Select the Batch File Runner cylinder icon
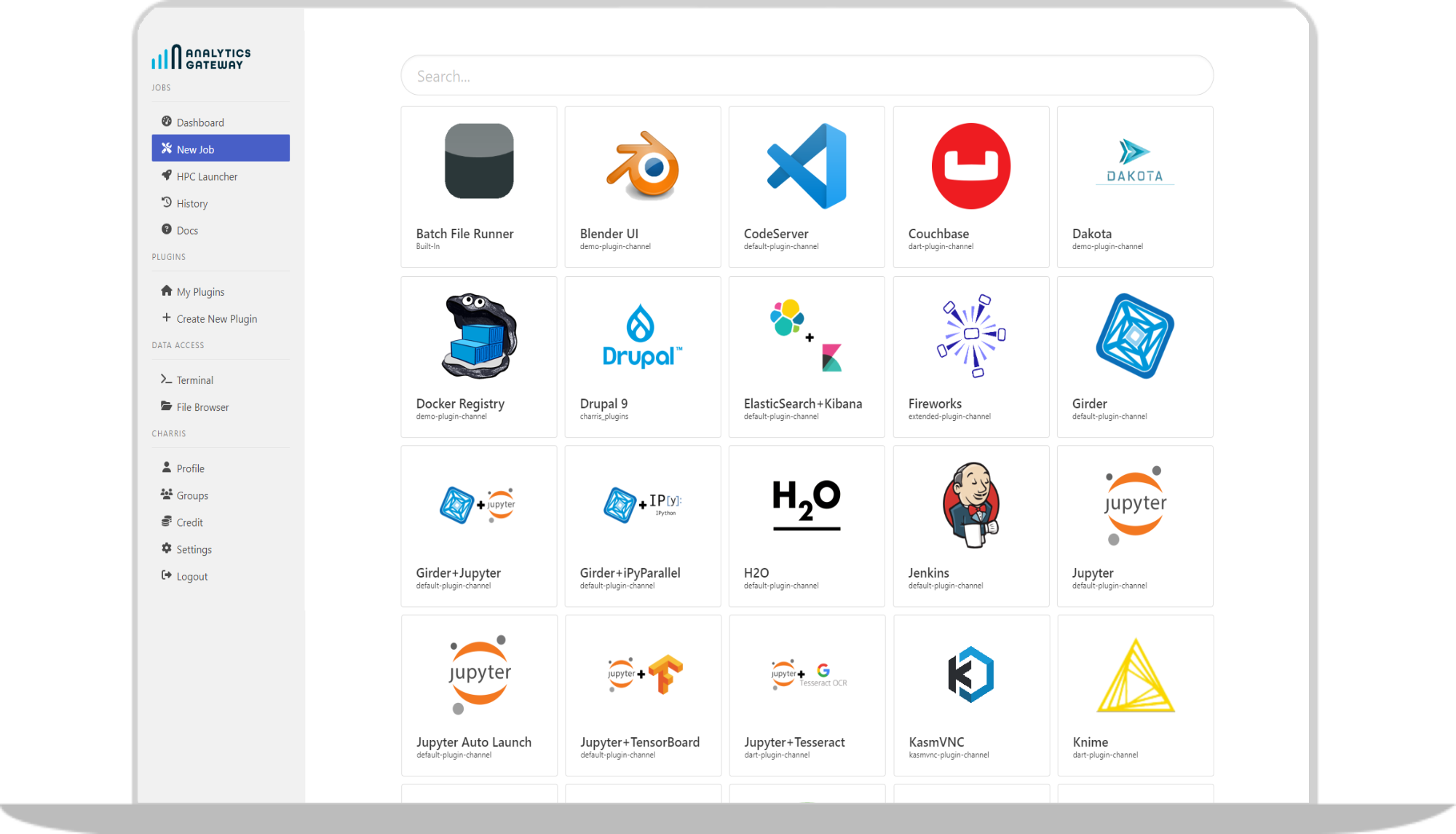The width and height of the screenshot is (1456, 834). [479, 161]
